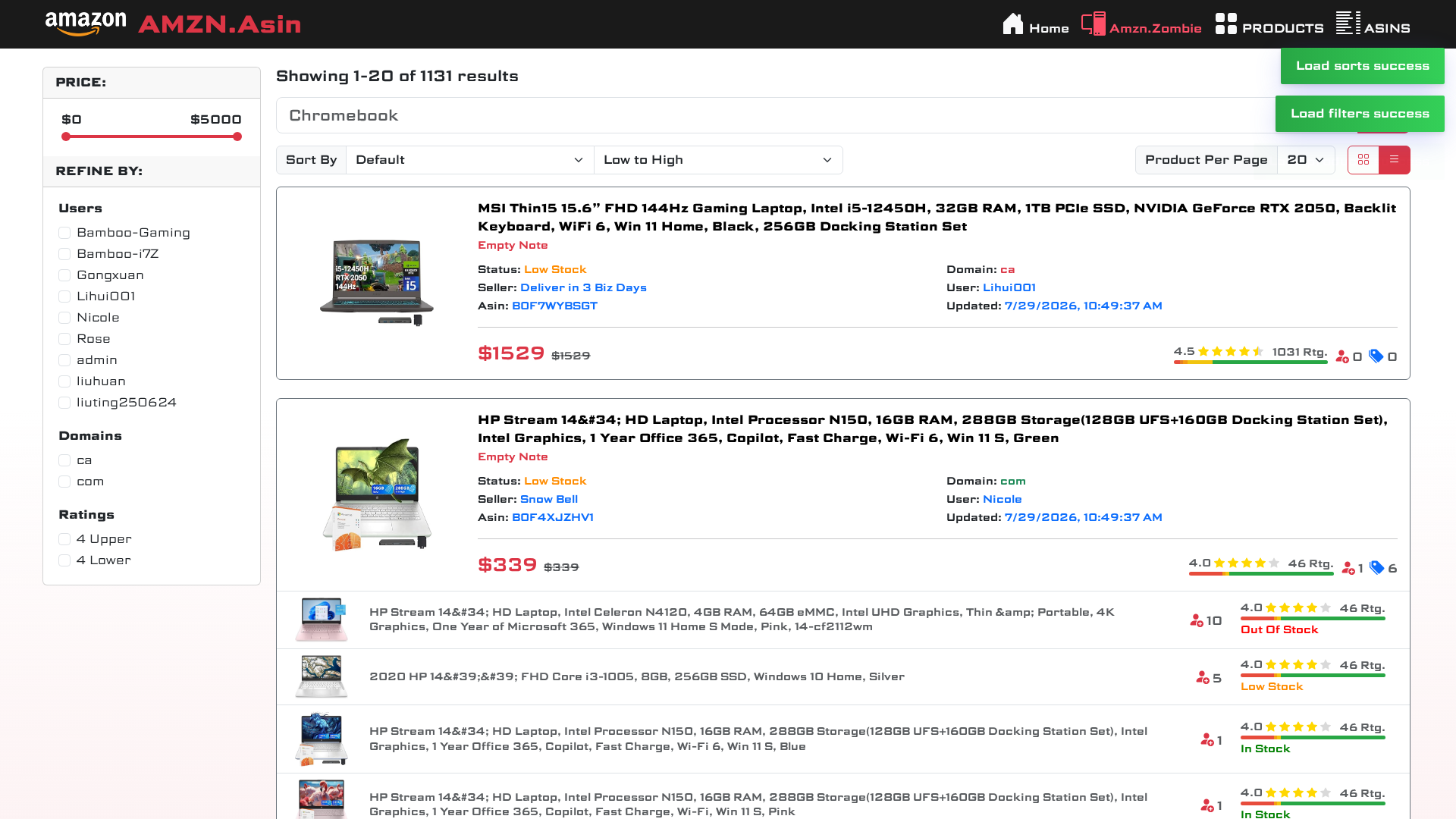
Task: Click the $0 minimum price slider handle
Action: tap(66, 136)
